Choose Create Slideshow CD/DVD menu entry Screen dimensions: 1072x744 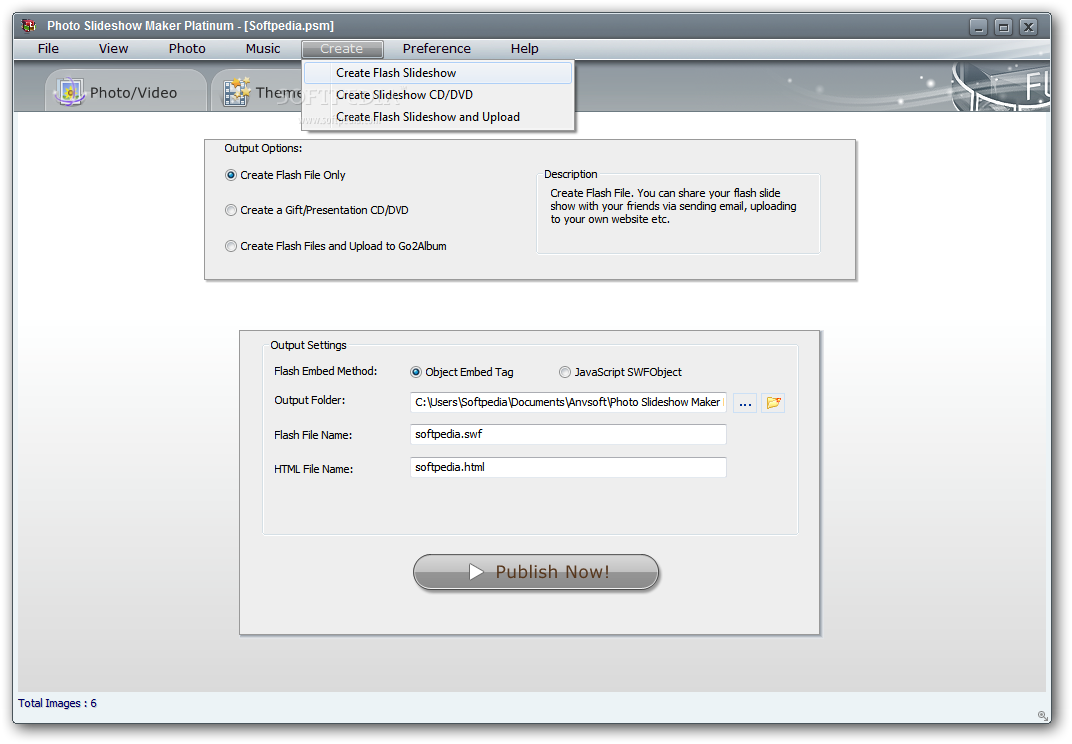click(438, 94)
